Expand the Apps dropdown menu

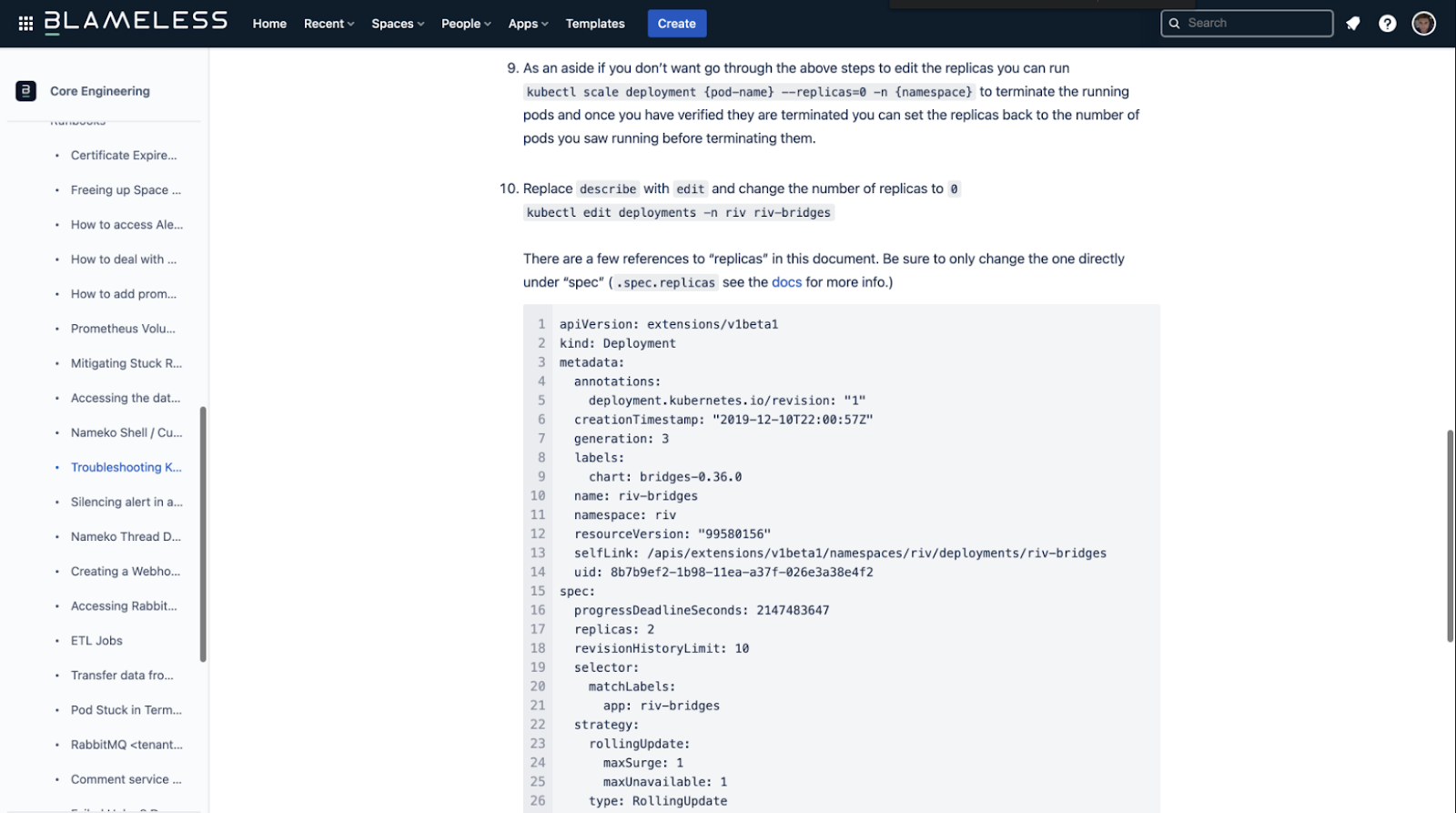point(528,24)
